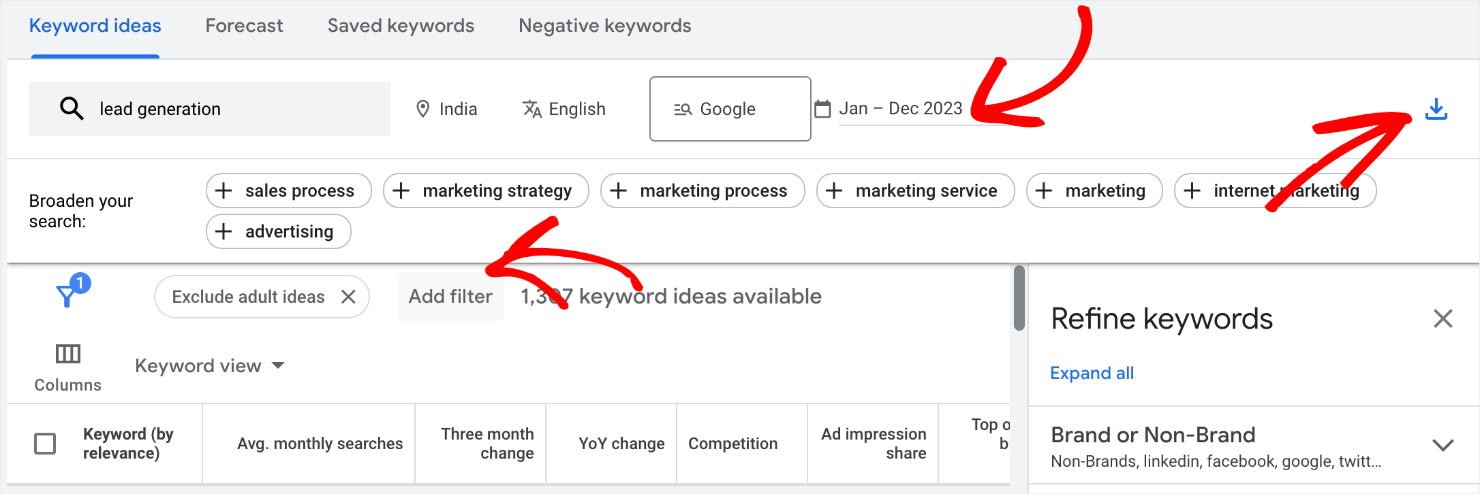This screenshot has height=494, width=1480.
Task: Click the location pin icon for India
Action: [x=423, y=109]
